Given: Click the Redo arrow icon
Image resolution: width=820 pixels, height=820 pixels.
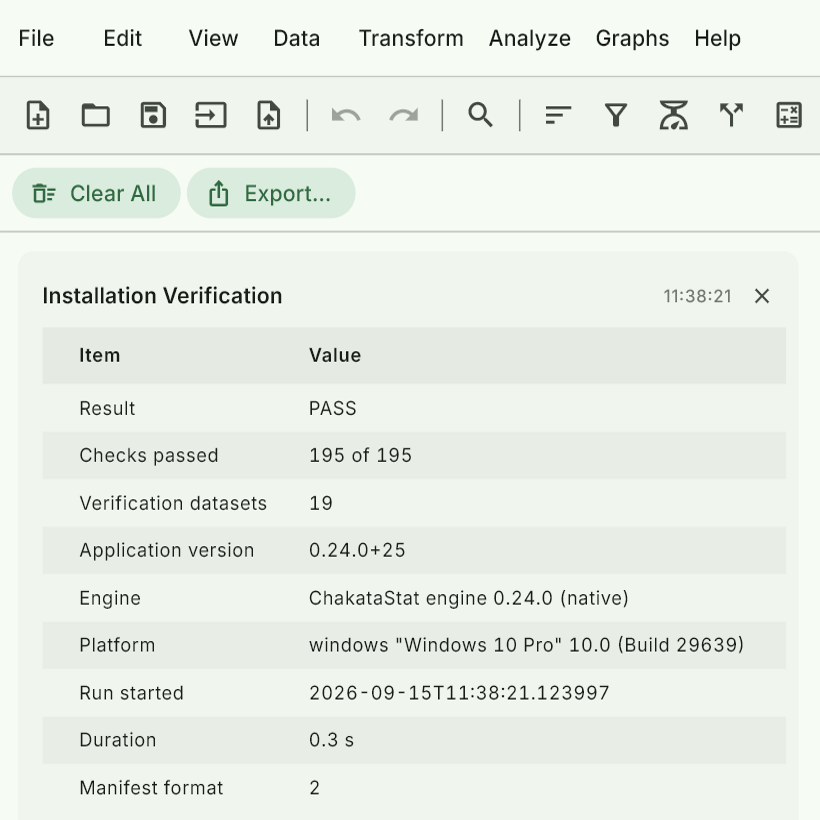Looking at the screenshot, I should [404, 115].
